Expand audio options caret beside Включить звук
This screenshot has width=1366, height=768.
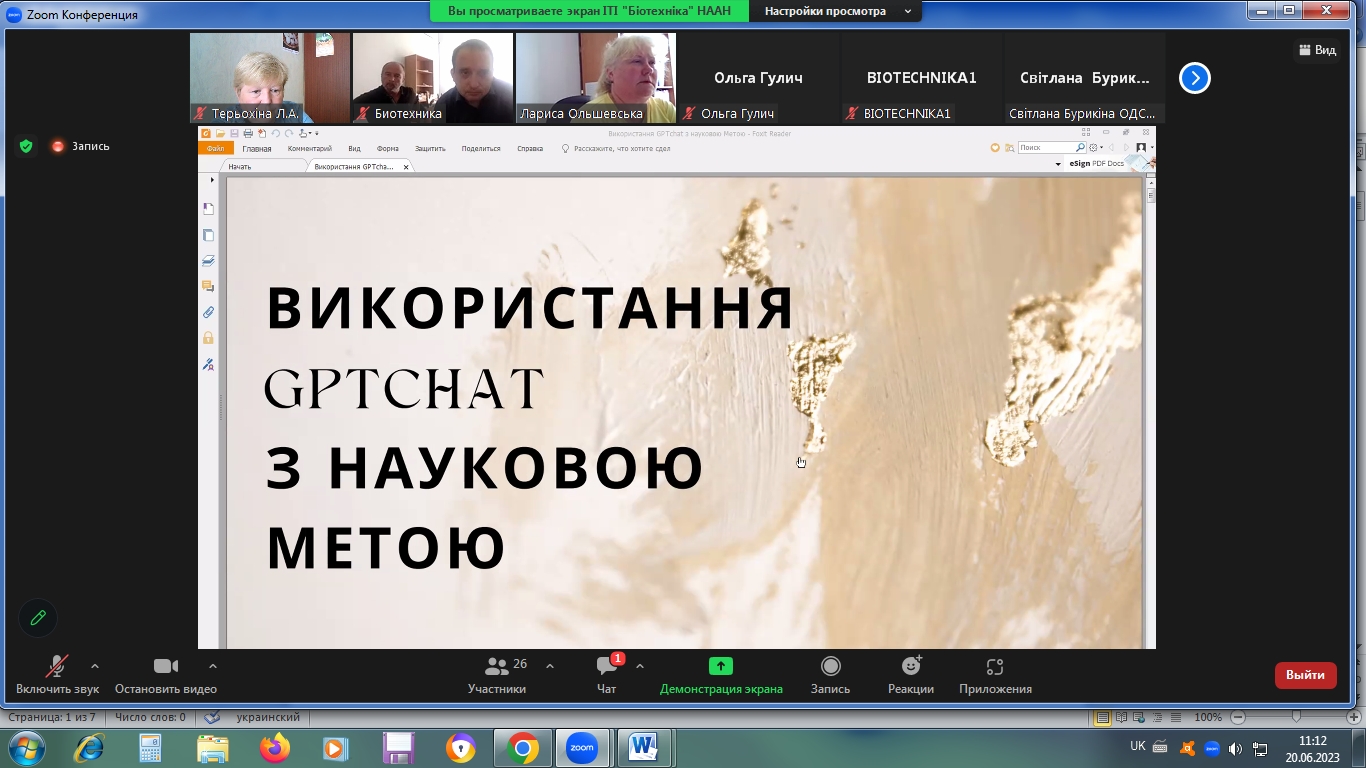[x=95, y=666]
